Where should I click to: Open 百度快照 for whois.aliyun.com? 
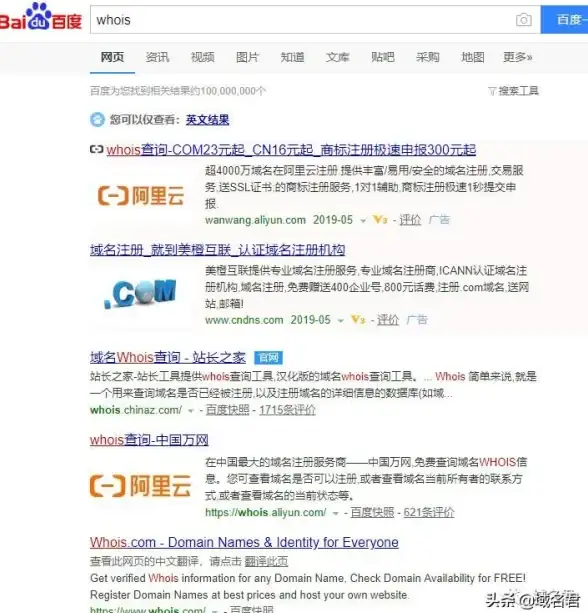pos(372,512)
